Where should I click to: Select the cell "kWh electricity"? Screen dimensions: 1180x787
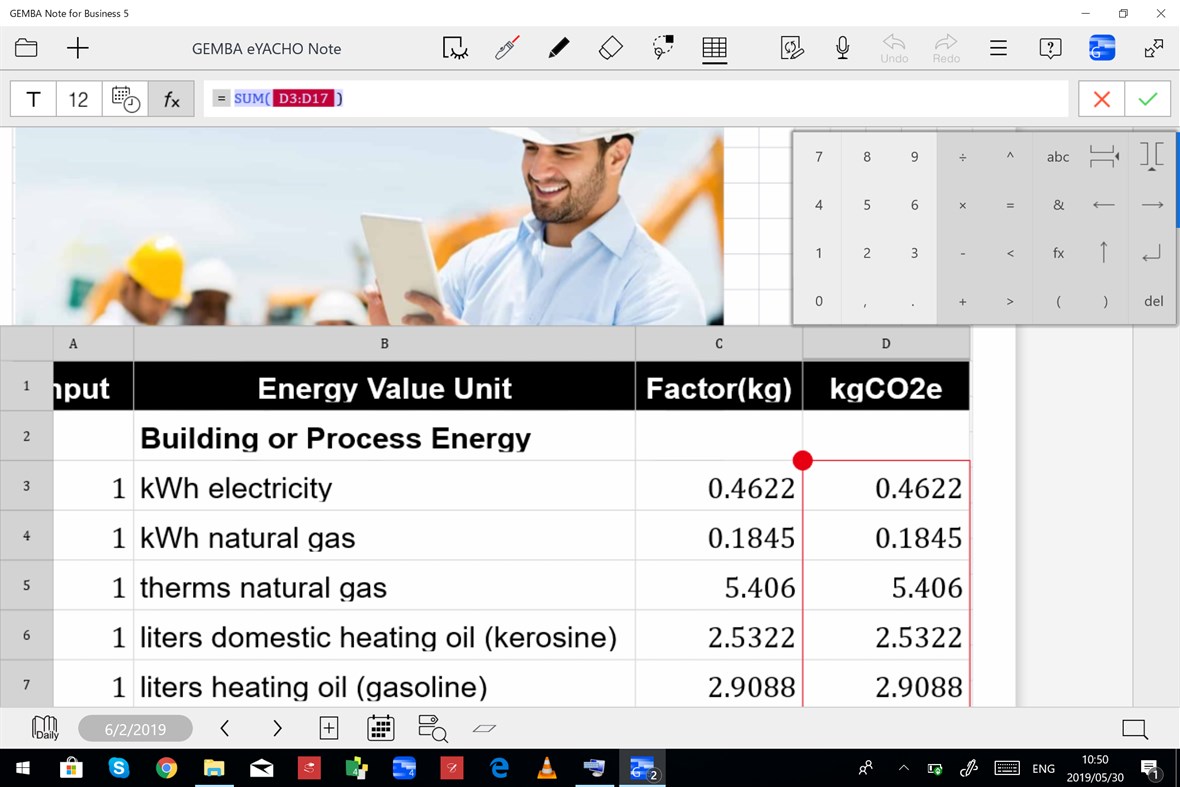coord(385,488)
